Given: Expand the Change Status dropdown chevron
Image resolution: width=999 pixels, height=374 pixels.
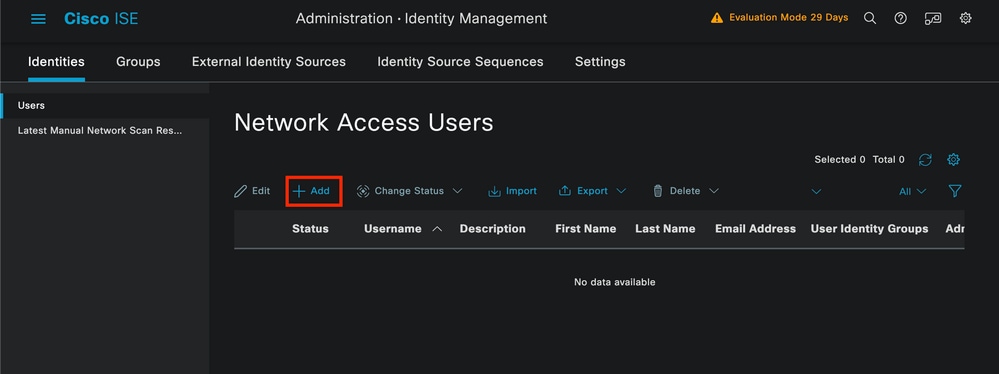Looking at the screenshot, I should click(x=457, y=191).
